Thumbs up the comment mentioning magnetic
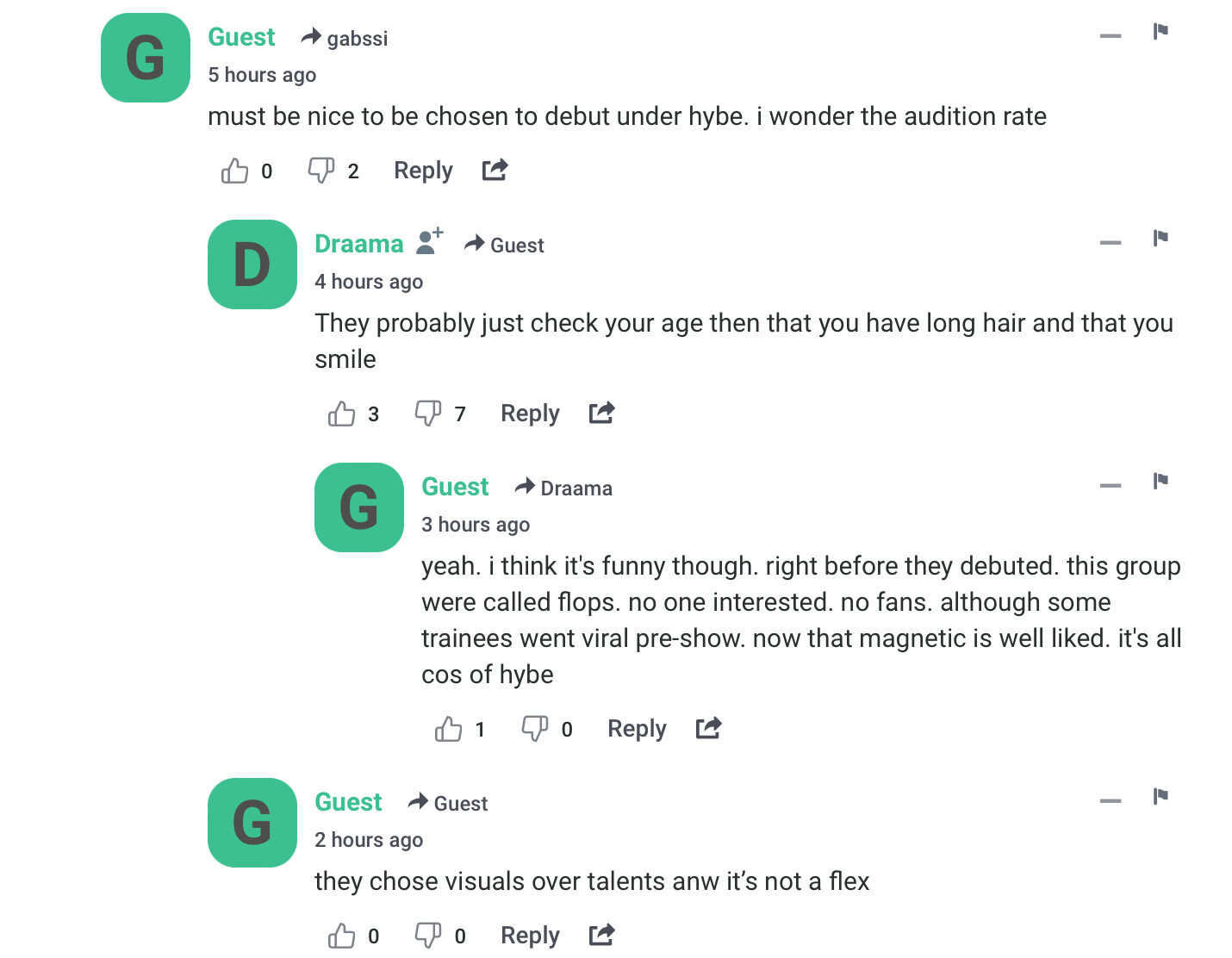 pos(448,729)
